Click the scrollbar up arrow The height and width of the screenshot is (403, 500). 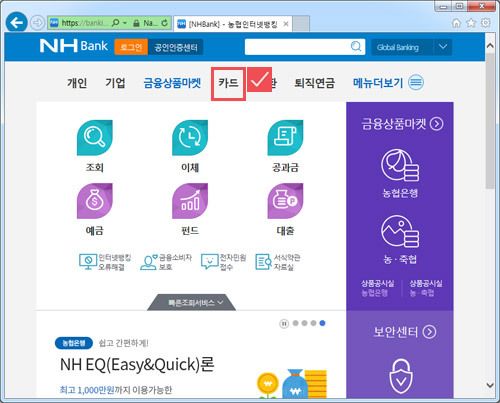point(490,46)
